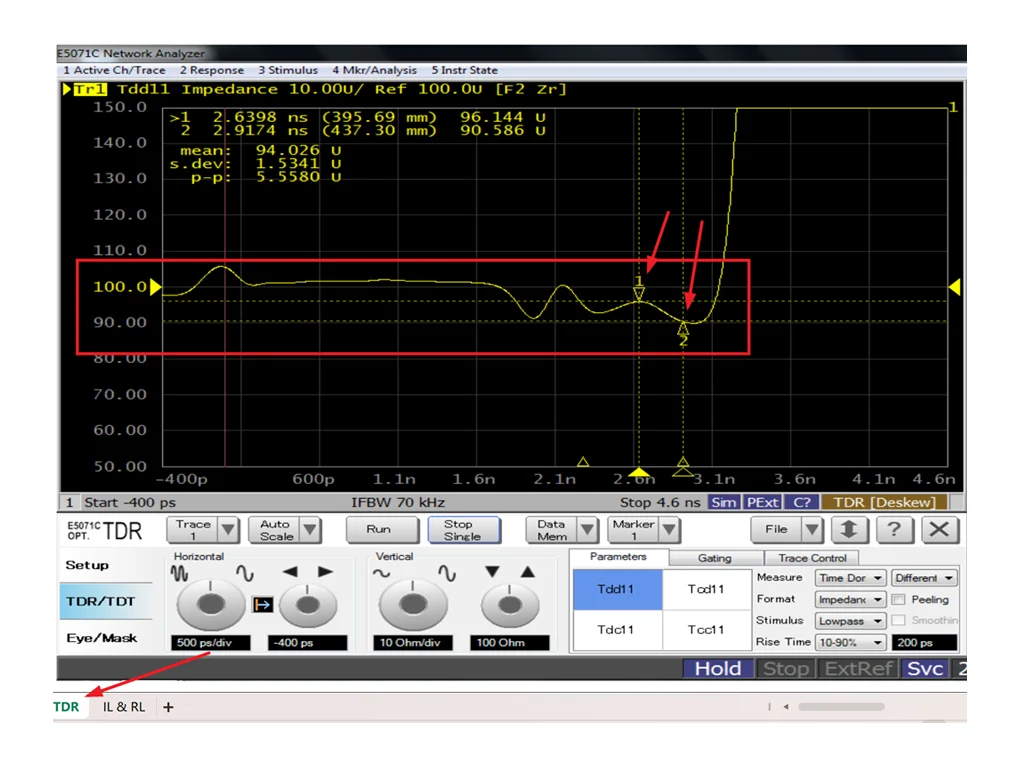Screen dimensions: 1024x765
Task: Open the Setup side tab
Action: [x=105, y=565]
